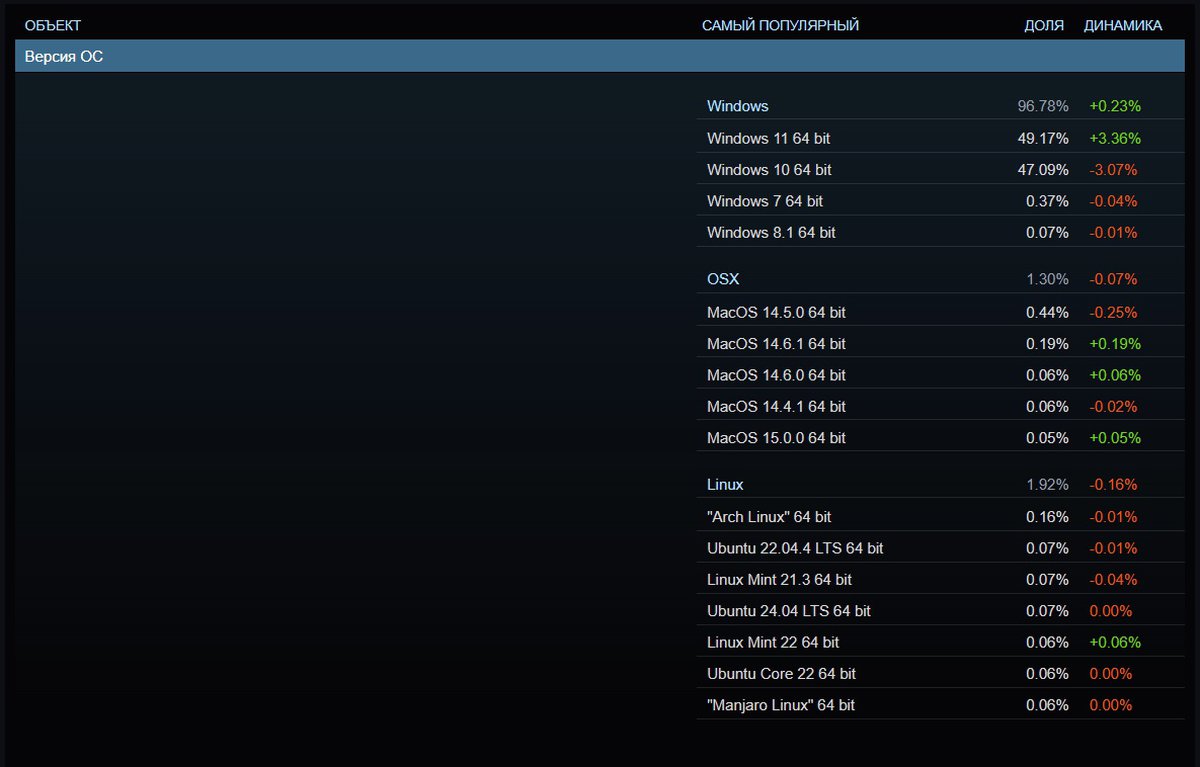Viewport: 1200px width, 767px height.
Task: Select the "Manjaro Linux" 64 bit row
Action: click(780, 705)
